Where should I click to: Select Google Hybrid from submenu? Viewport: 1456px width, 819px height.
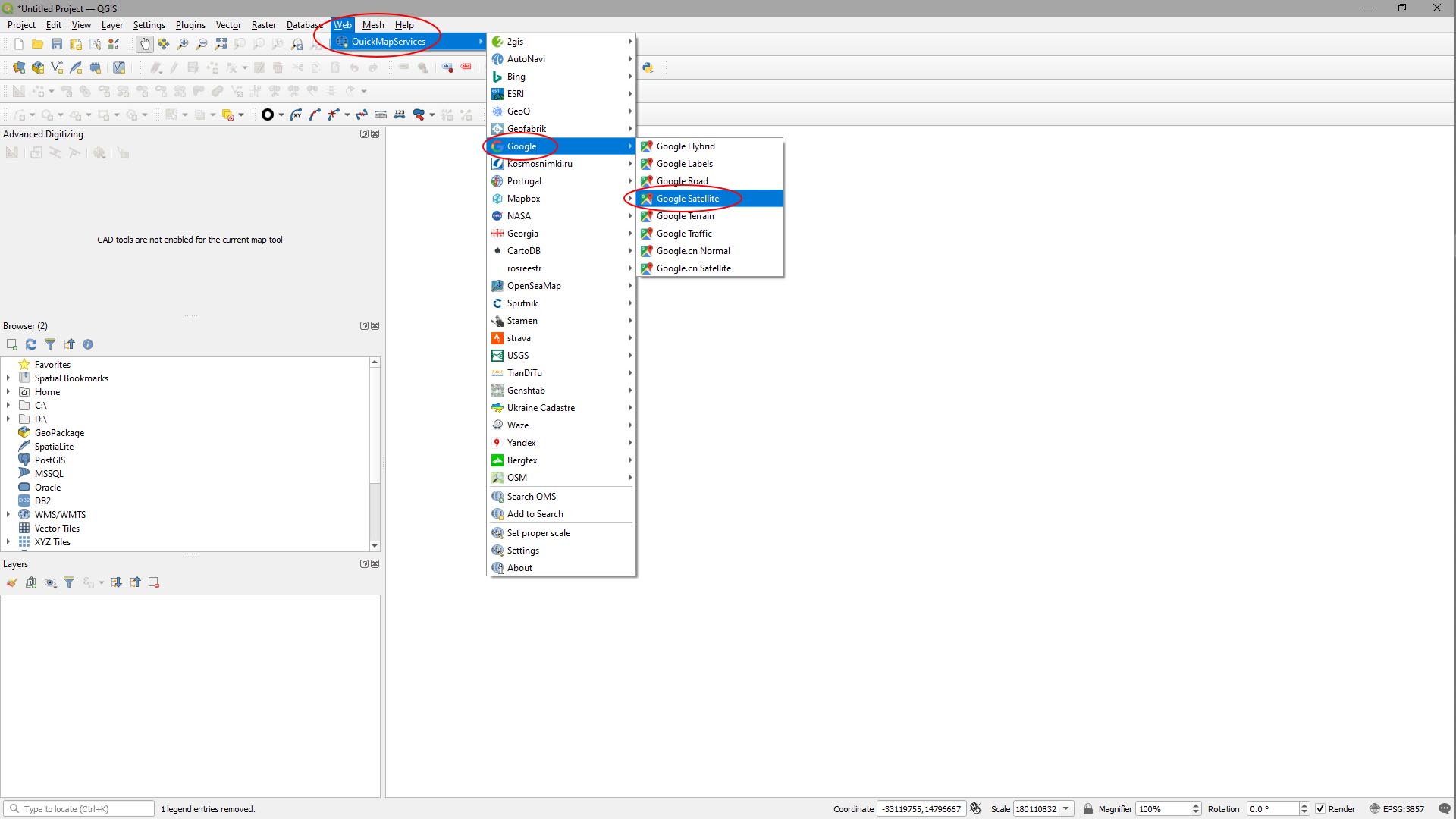coord(710,146)
